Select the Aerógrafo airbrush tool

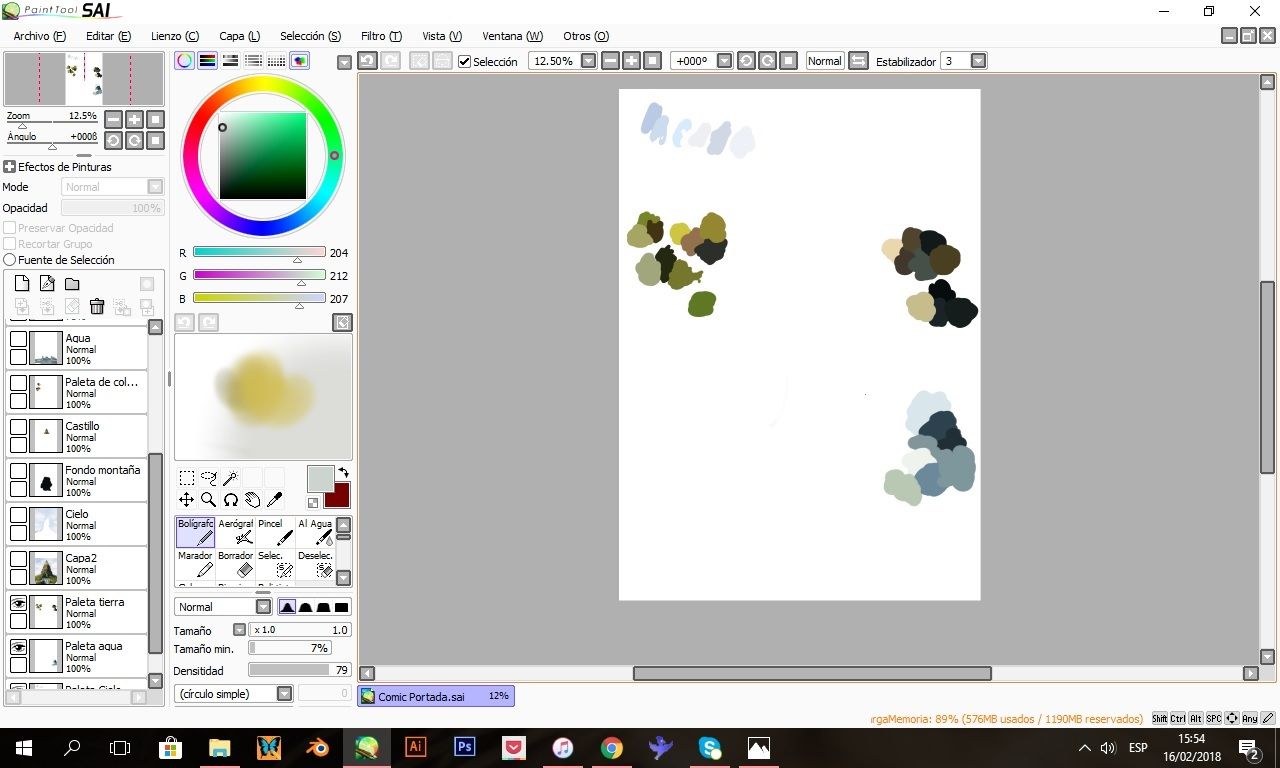pos(235,532)
